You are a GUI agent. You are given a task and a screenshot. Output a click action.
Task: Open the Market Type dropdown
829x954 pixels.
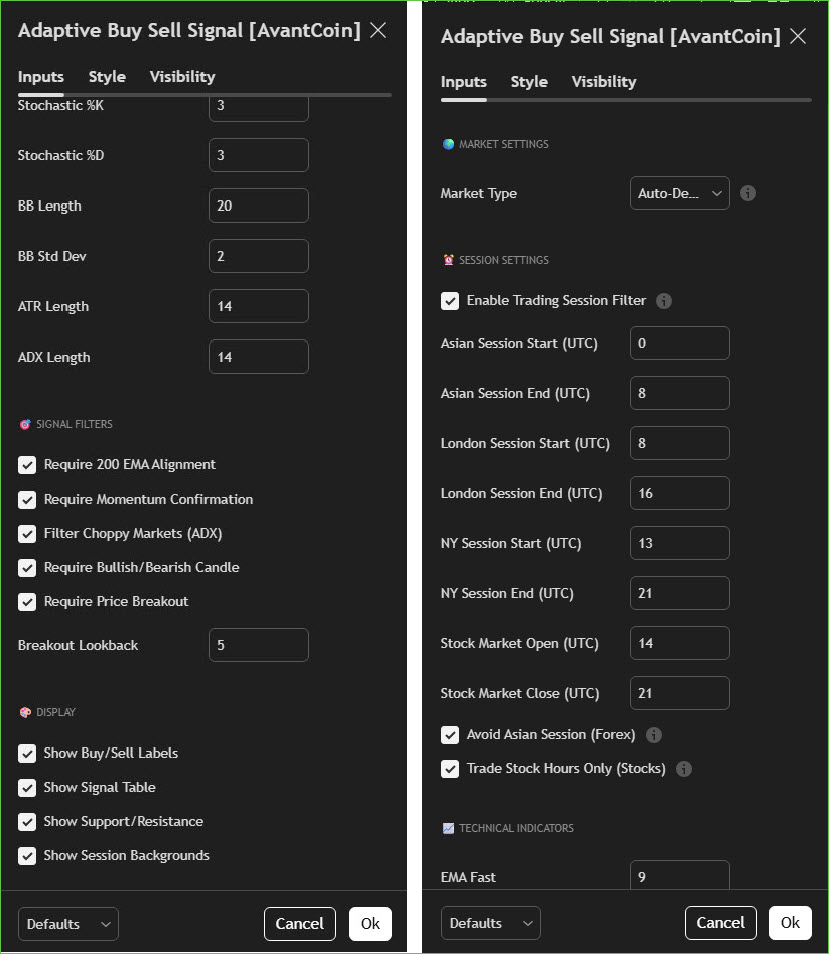679,193
